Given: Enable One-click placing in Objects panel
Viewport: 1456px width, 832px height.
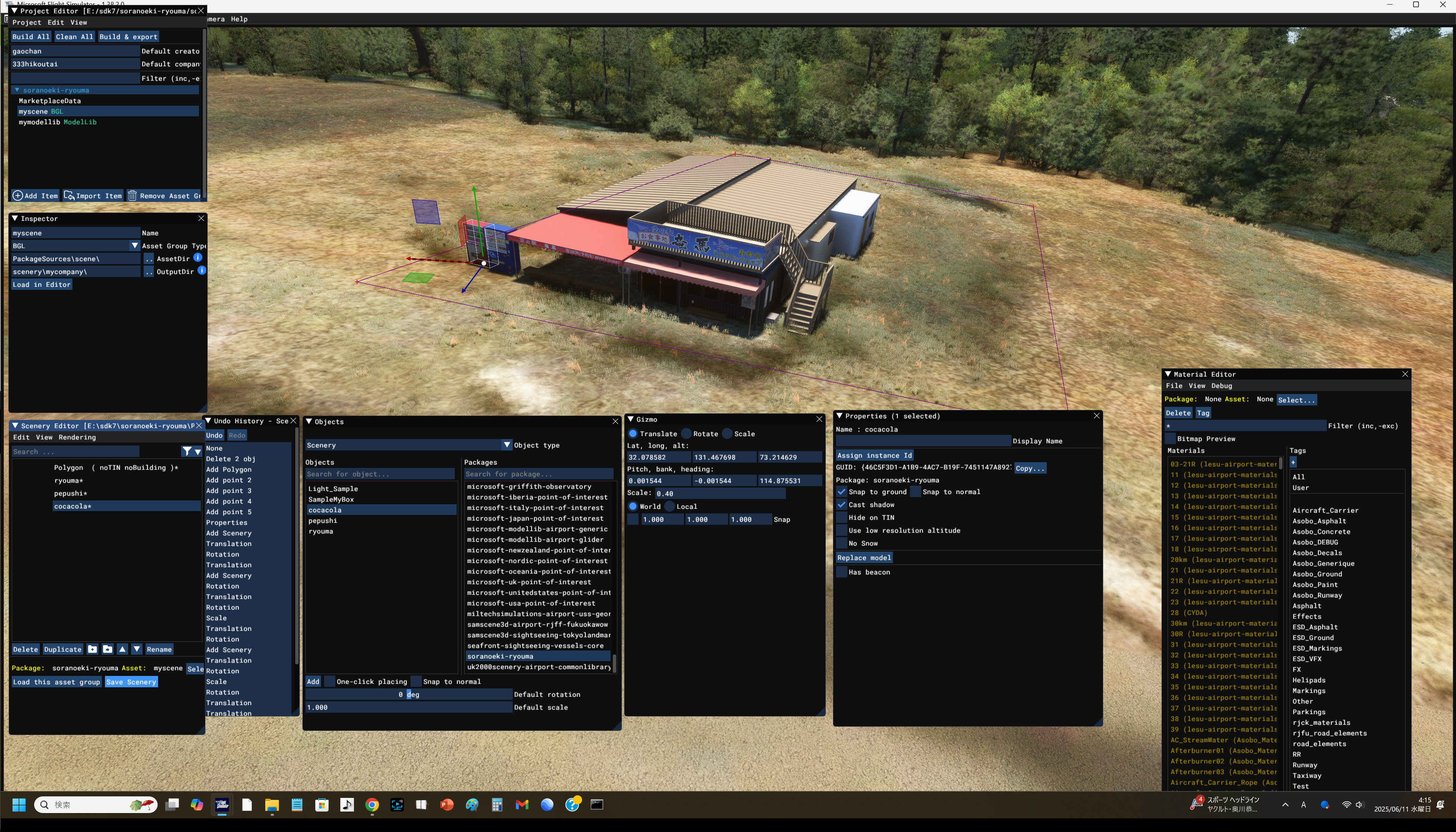Looking at the screenshot, I should (x=330, y=681).
